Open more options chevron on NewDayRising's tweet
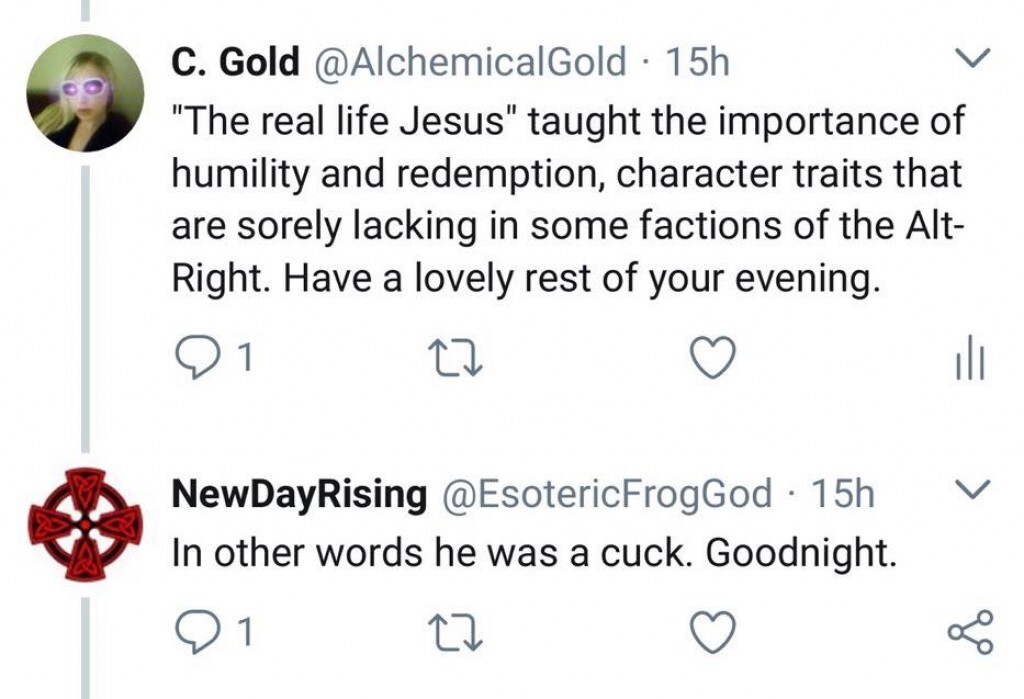 (x=969, y=490)
